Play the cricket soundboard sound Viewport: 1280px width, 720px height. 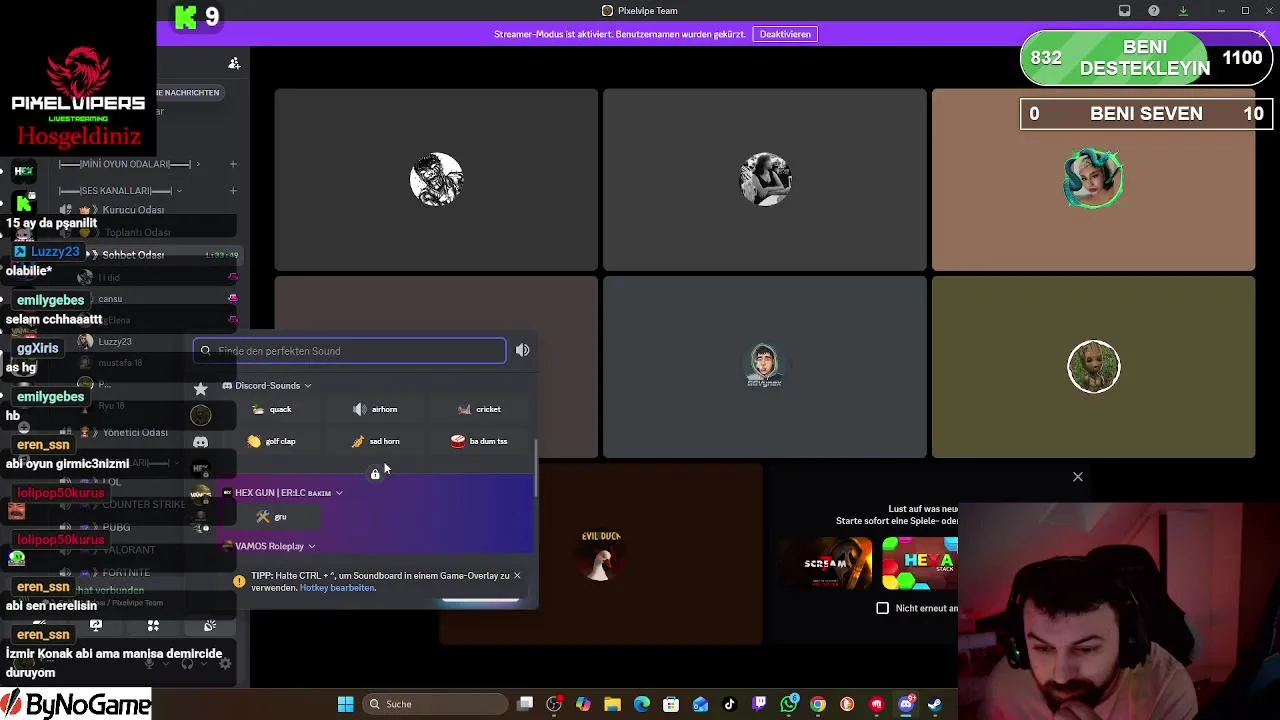(x=480, y=409)
